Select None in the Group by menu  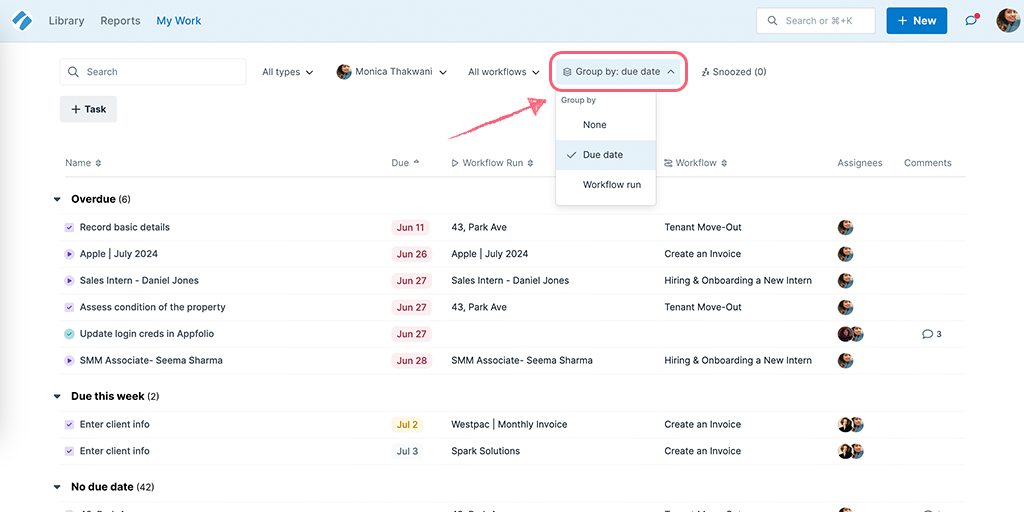pos(605,125)
